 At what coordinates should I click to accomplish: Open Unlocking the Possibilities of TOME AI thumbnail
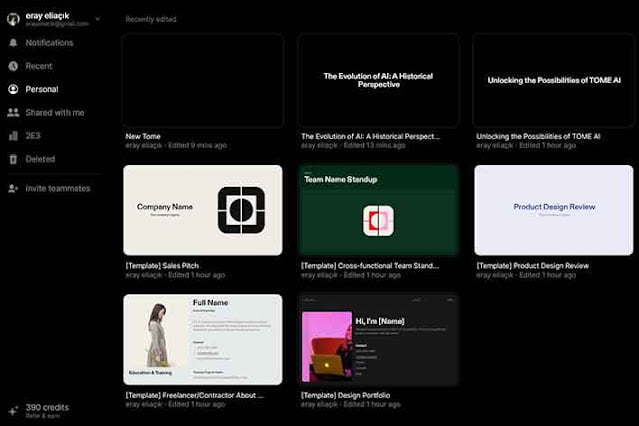(x=554, y=81)
